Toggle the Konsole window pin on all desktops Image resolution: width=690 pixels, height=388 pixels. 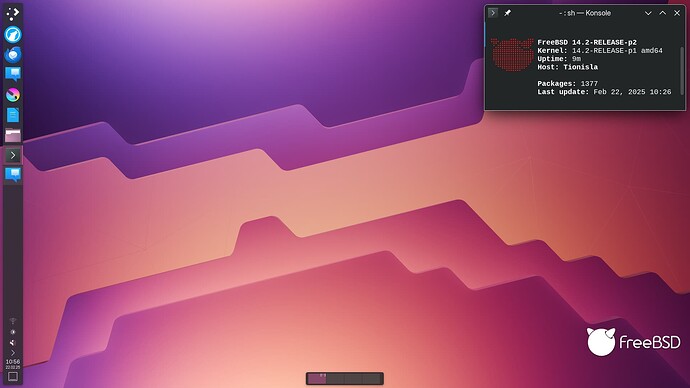[x=507, y=13]
